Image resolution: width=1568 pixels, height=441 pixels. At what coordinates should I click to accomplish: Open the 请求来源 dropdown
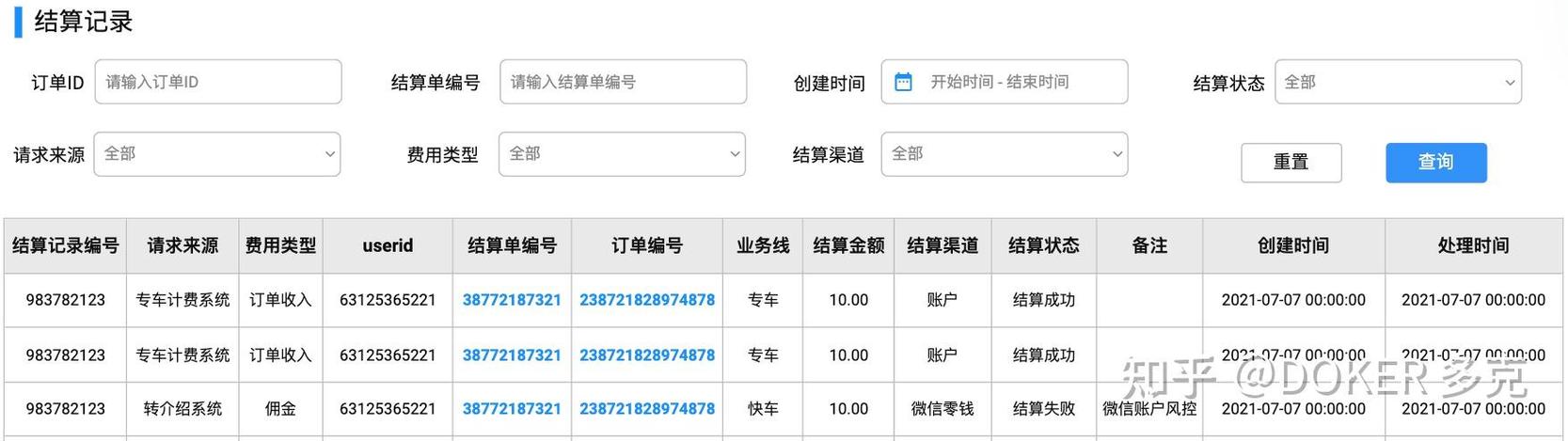click(217, 154)
